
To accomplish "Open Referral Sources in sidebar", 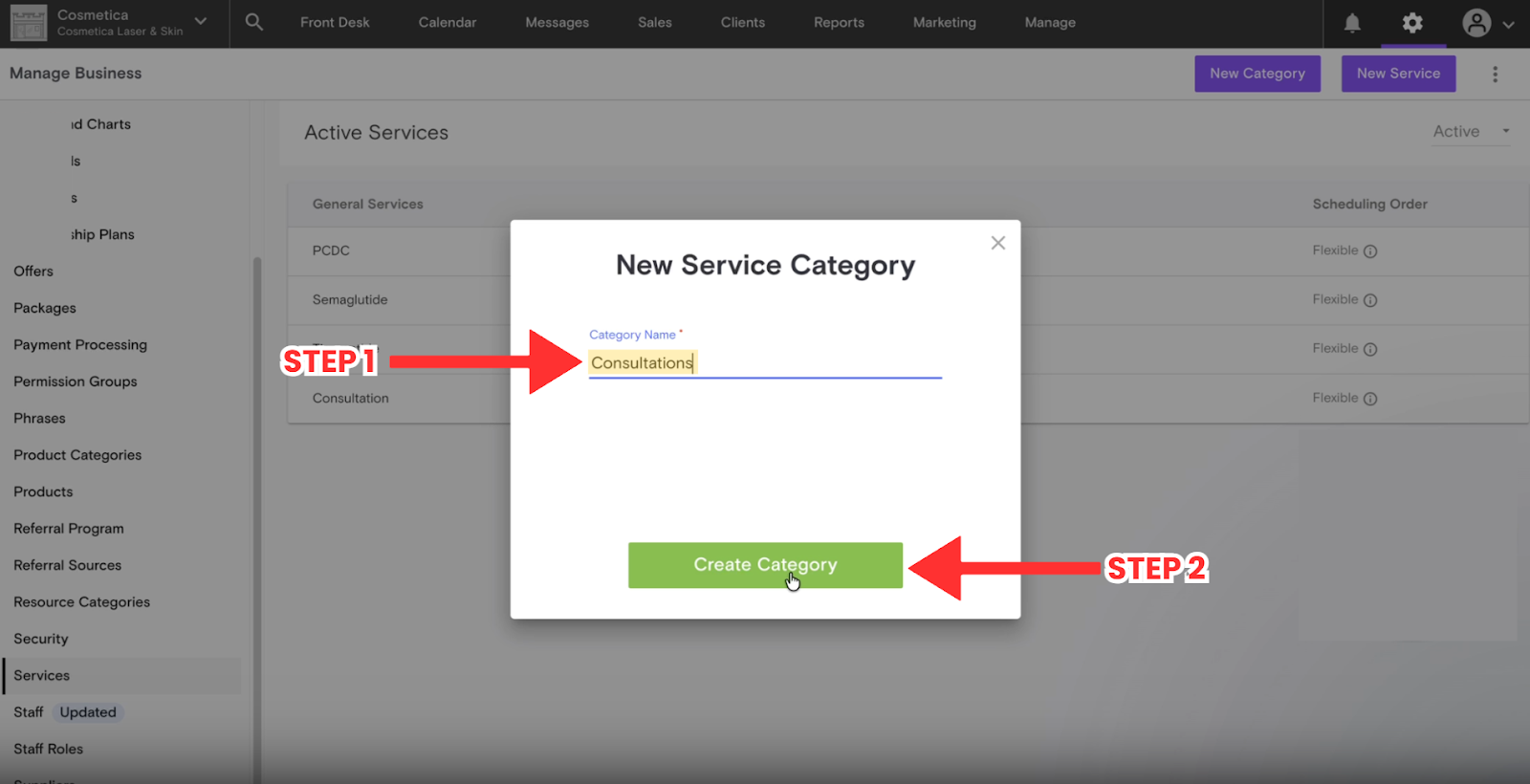I will point(68,565).
